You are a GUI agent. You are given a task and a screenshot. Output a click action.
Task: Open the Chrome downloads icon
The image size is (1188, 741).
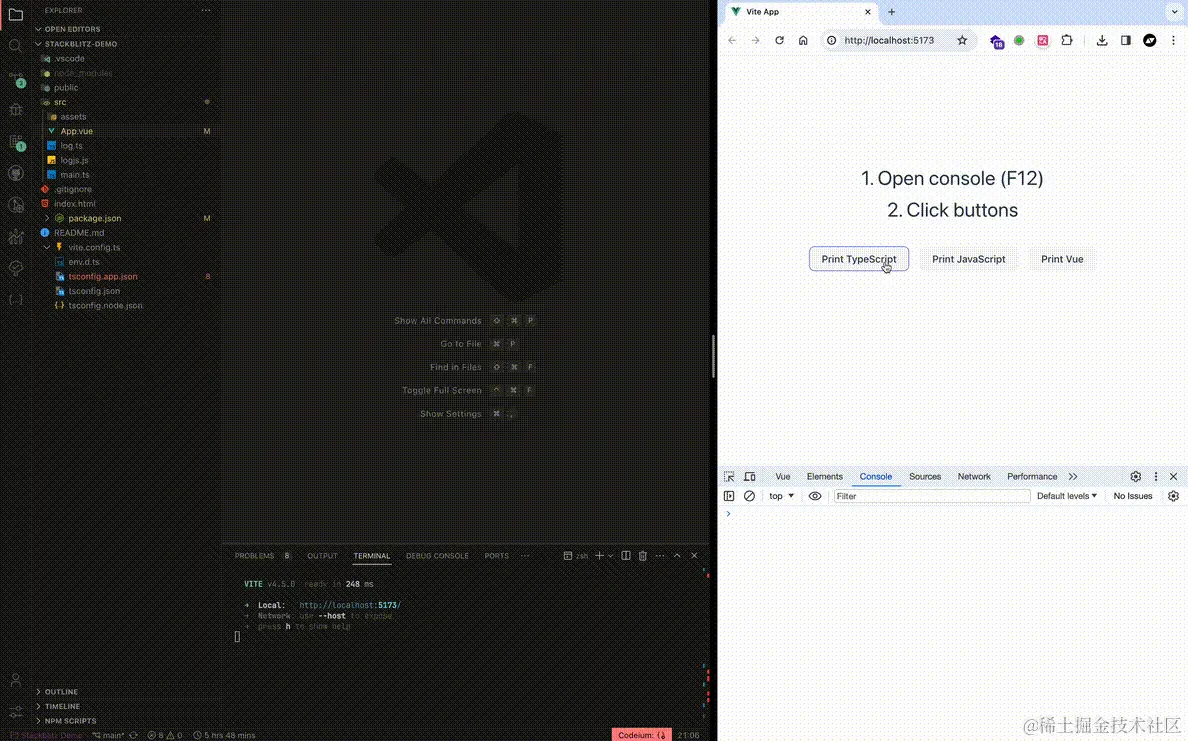[1102, 40]
